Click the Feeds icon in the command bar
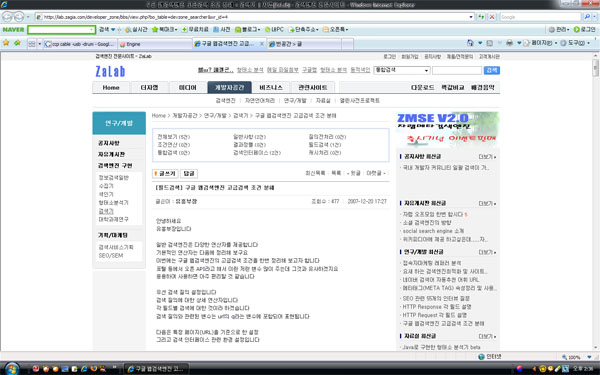The height and width of the screenshot is (375, 600). pyautogui.click(x=489, y=43)
